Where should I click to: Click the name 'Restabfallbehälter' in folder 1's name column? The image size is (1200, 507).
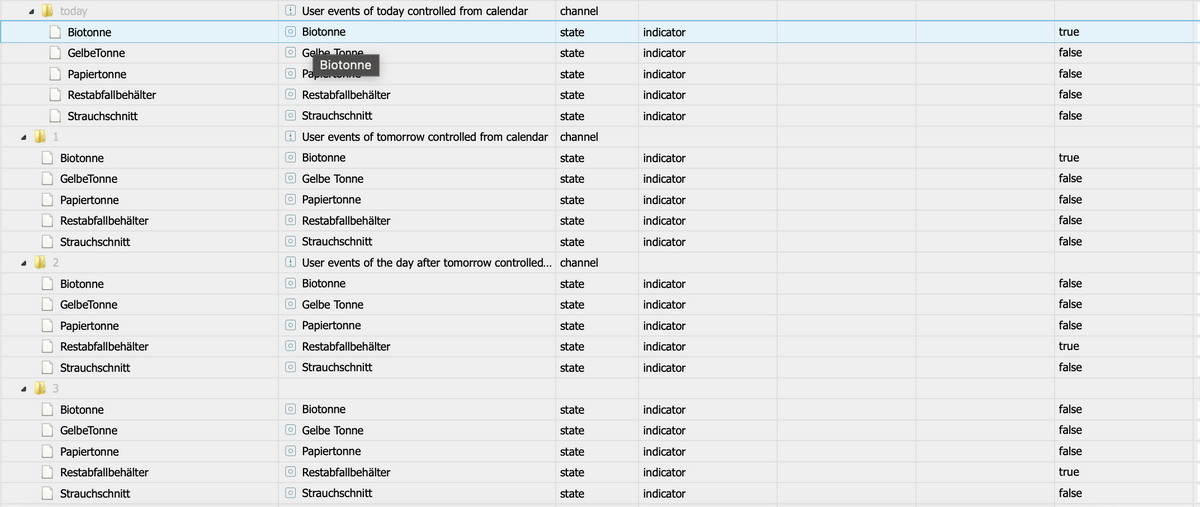point(346,221)
